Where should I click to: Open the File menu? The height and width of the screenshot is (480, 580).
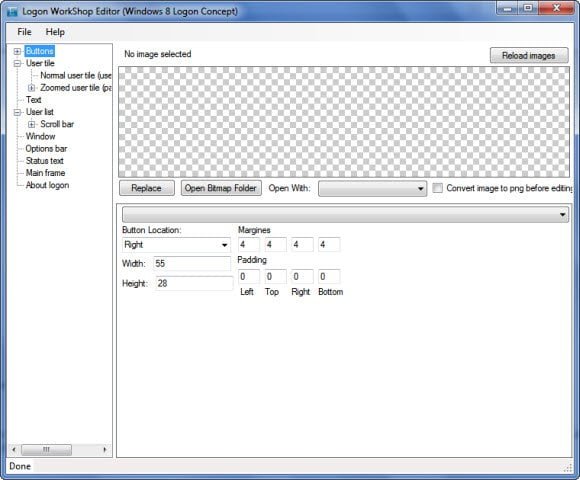point(24,32)
